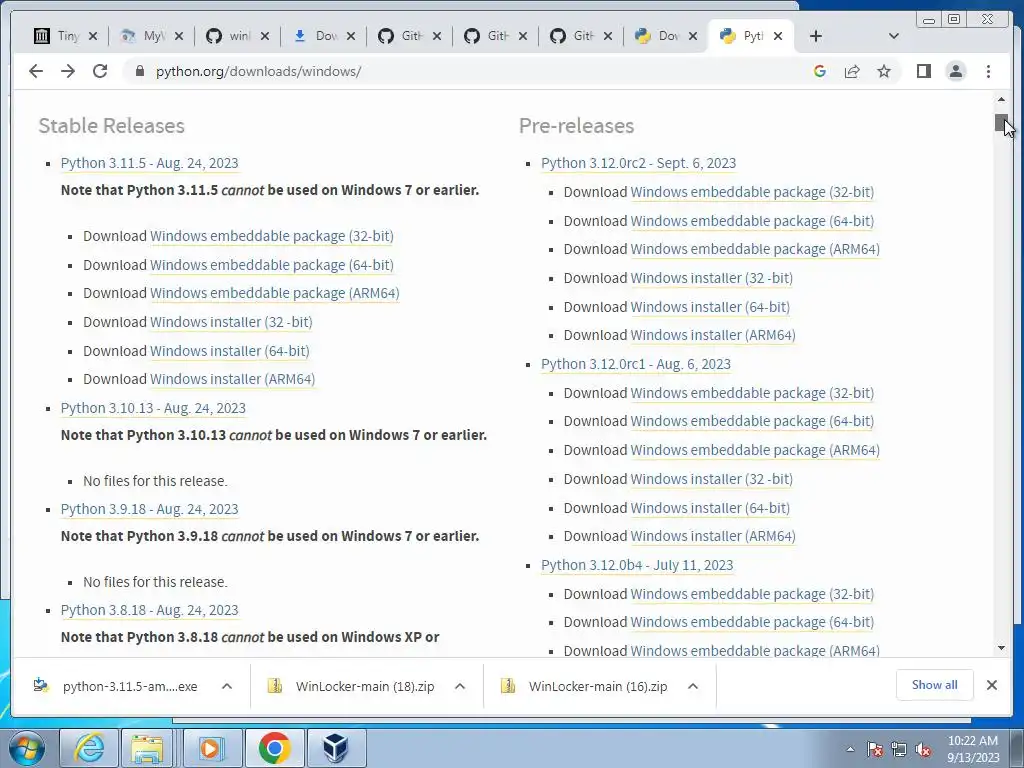Click the Google icon in address bar

[820, 71]
